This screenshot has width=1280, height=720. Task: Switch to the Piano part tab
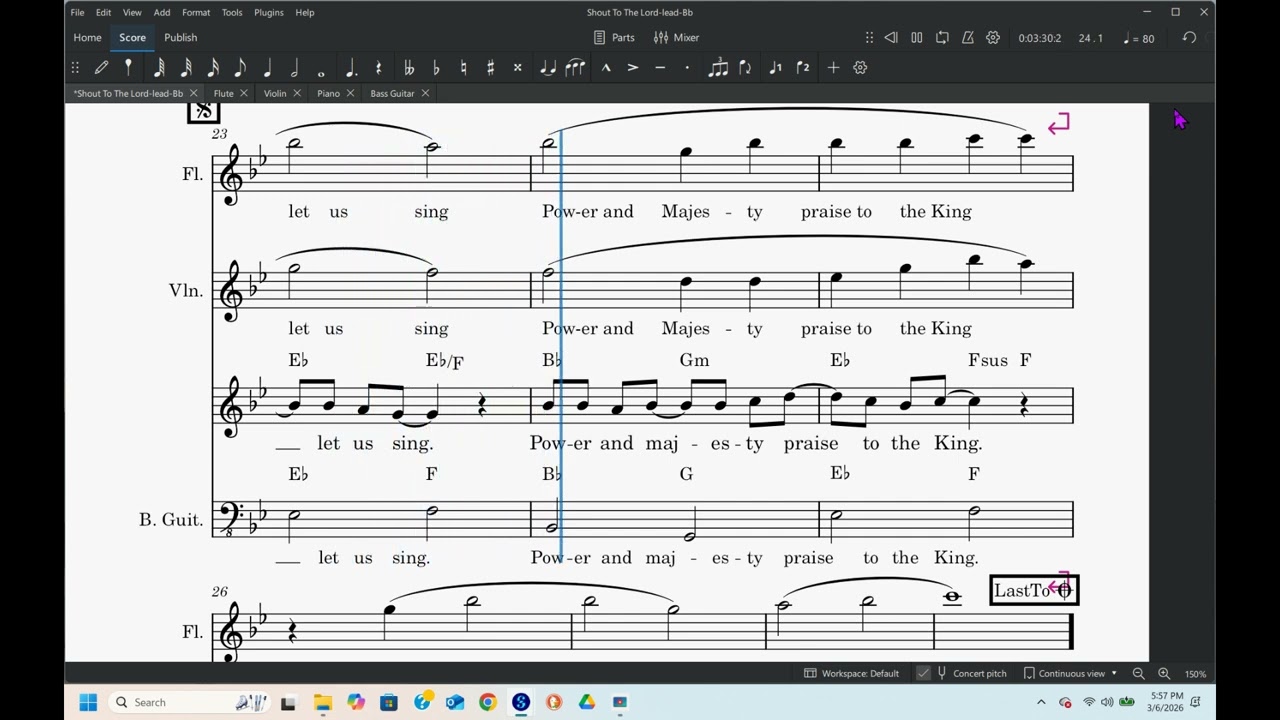(328, 93)
